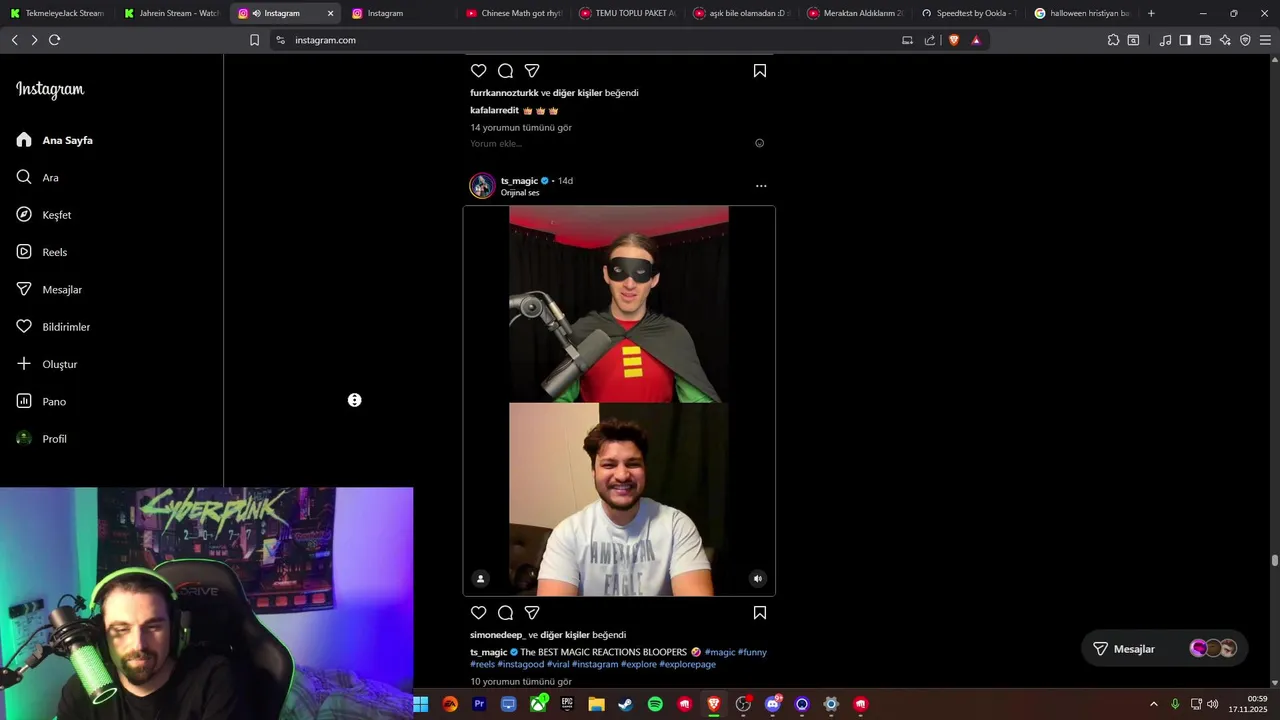Play or pause the ts_magic reel
The height and width of the screenshot is (720, 1280).
[x=619, y=400]
